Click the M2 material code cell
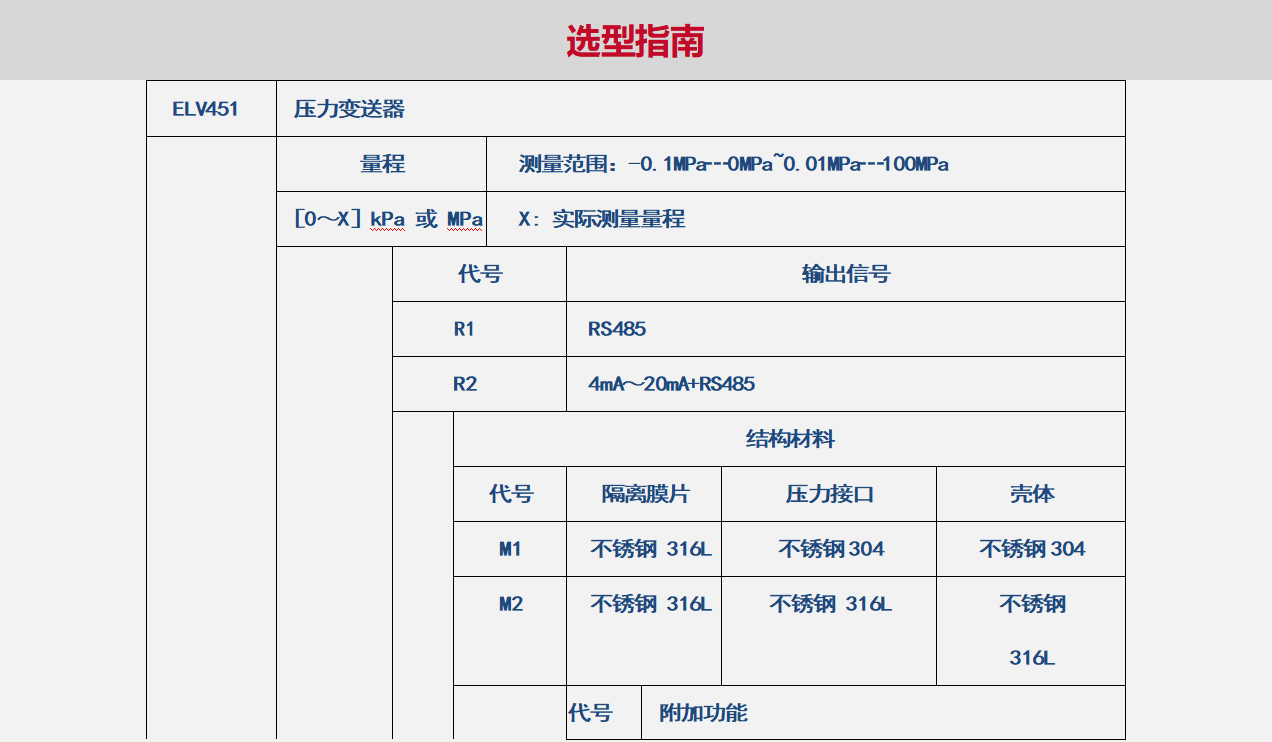Viewport: 1272px width, 742px height. (x=510, y=604)
